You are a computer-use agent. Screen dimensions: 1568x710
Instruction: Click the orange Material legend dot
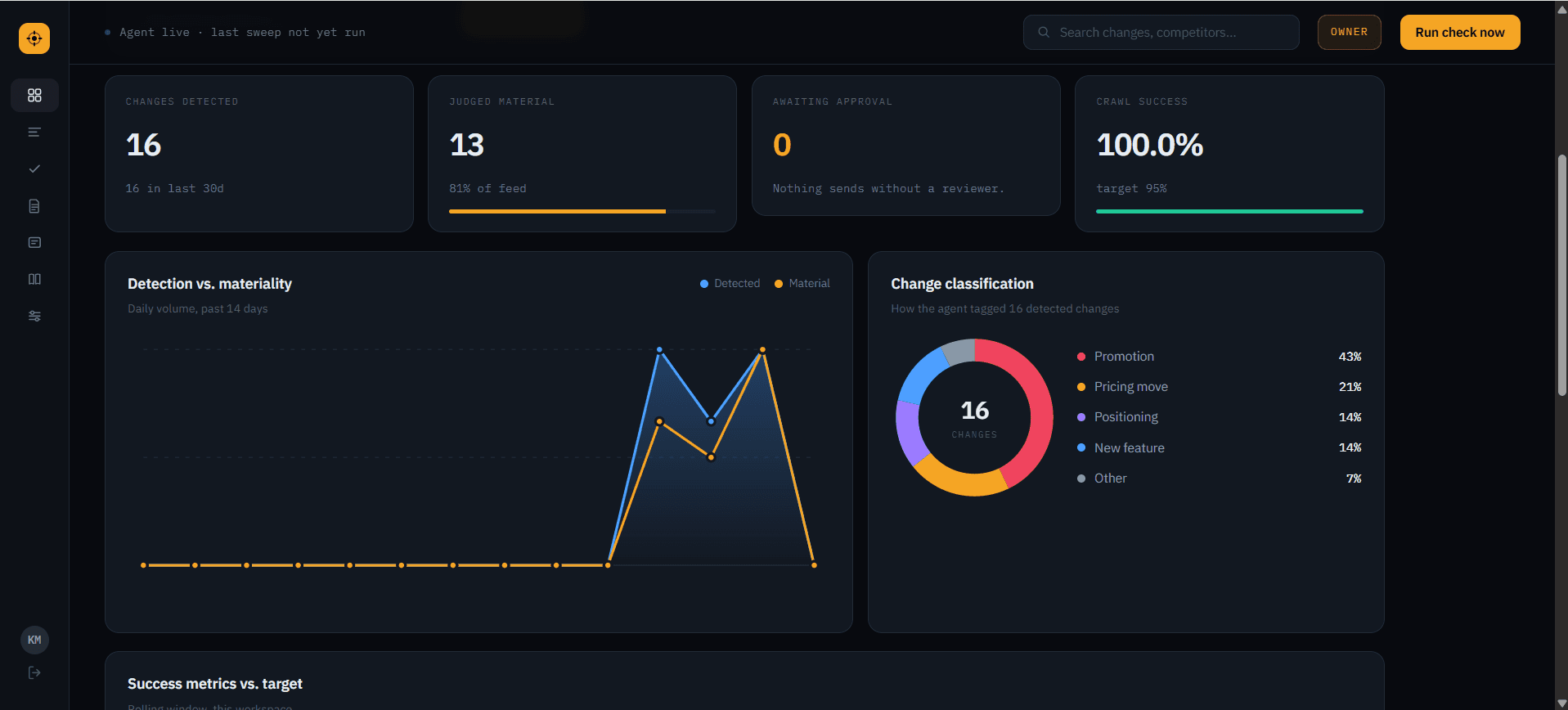point(779,284)
